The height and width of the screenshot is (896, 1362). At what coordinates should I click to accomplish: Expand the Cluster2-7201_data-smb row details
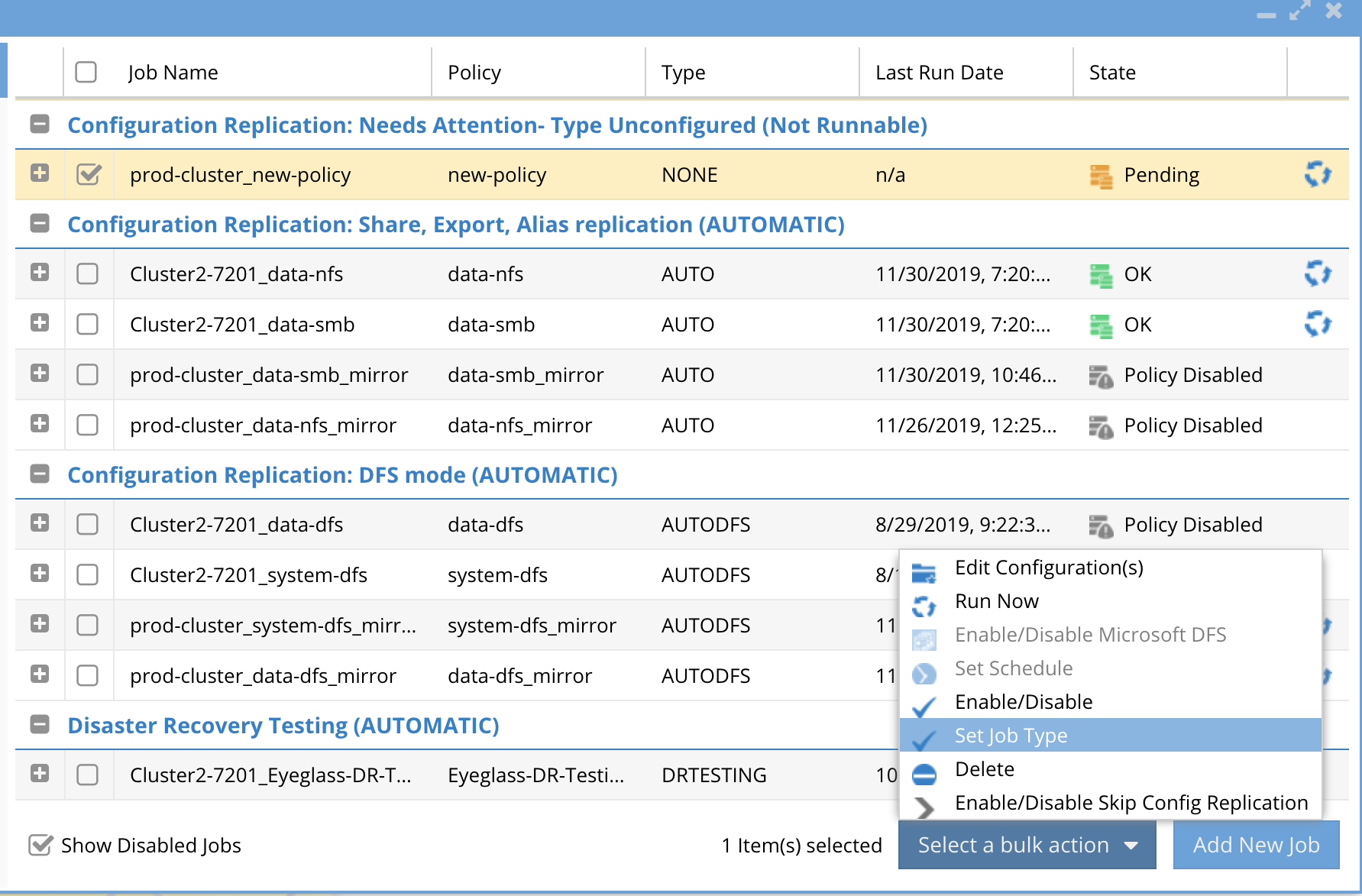coord(40,322)
